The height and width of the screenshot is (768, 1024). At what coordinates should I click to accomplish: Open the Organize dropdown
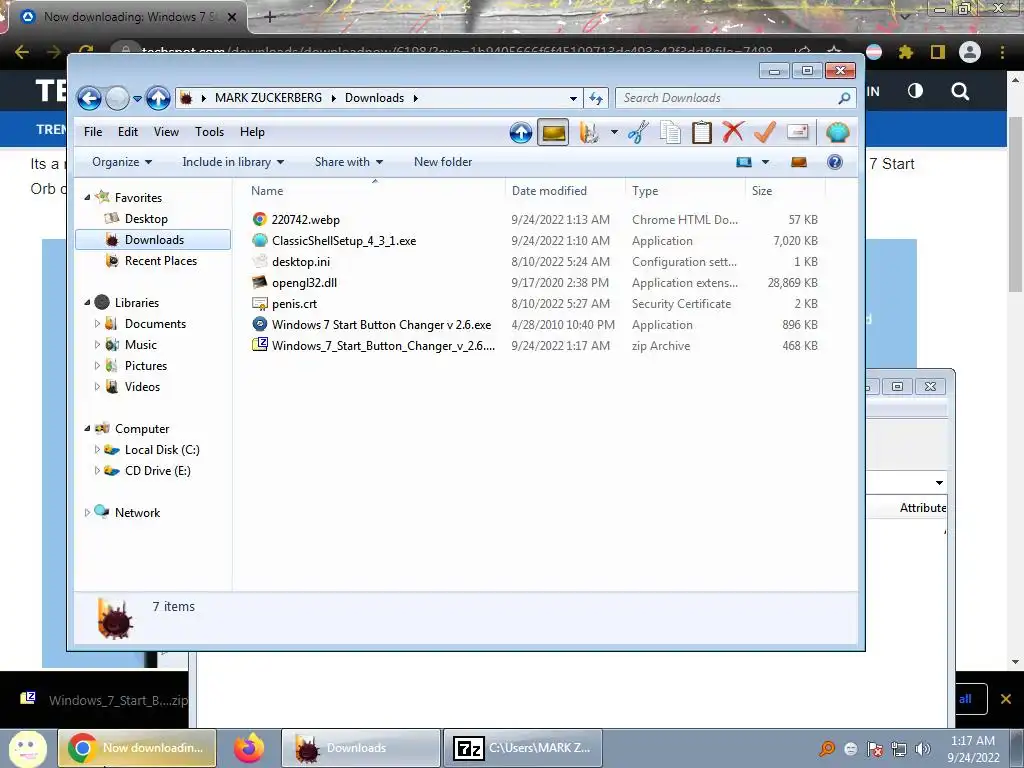tap(122, 162)
